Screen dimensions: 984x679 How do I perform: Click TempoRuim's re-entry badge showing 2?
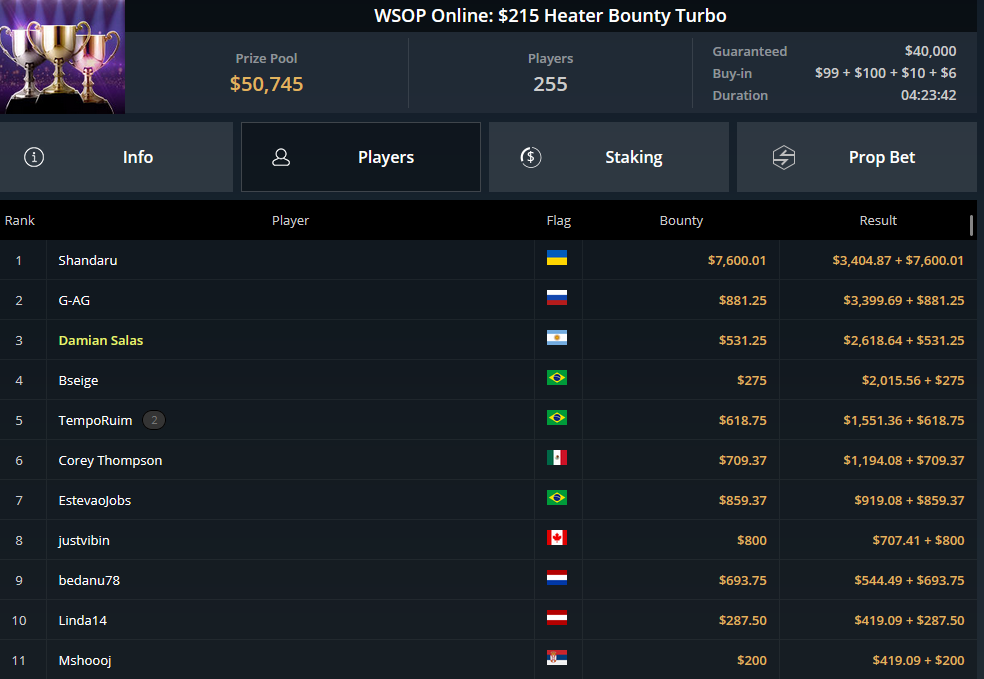[154, 420]
